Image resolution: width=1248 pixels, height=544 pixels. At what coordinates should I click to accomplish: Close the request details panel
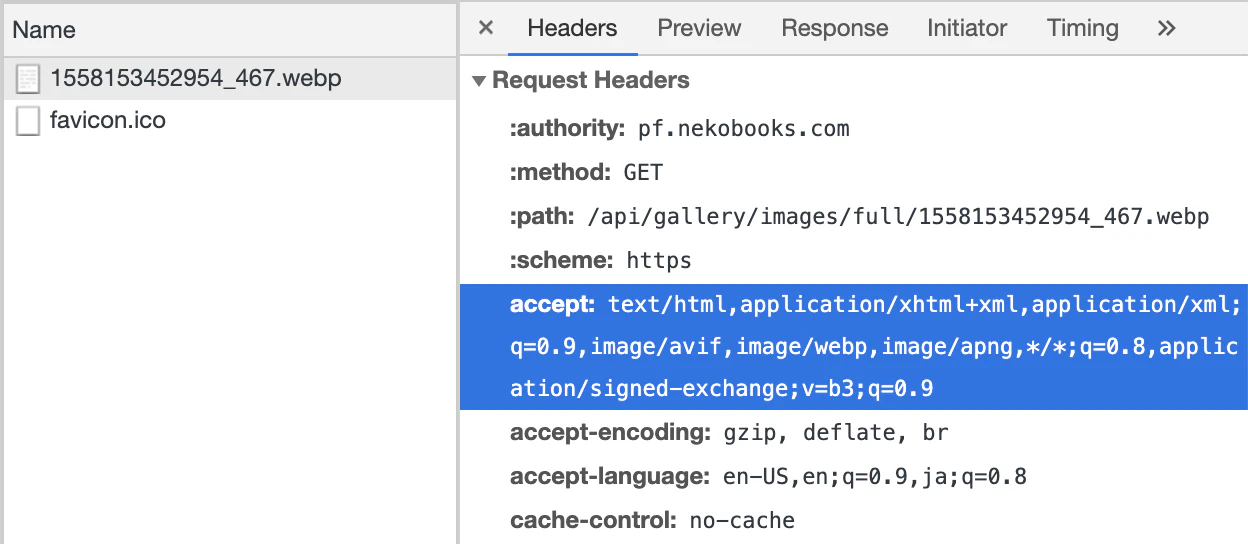(x=486, y=28)
